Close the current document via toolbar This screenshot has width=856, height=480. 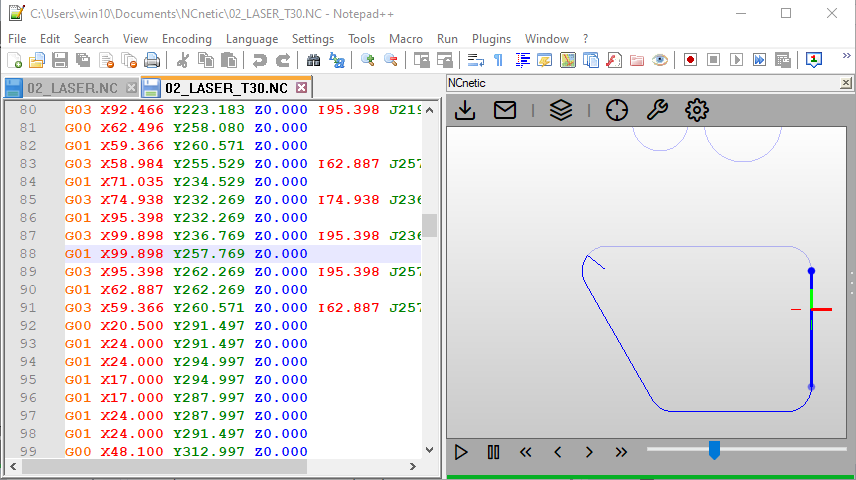(x=106, y=60)
